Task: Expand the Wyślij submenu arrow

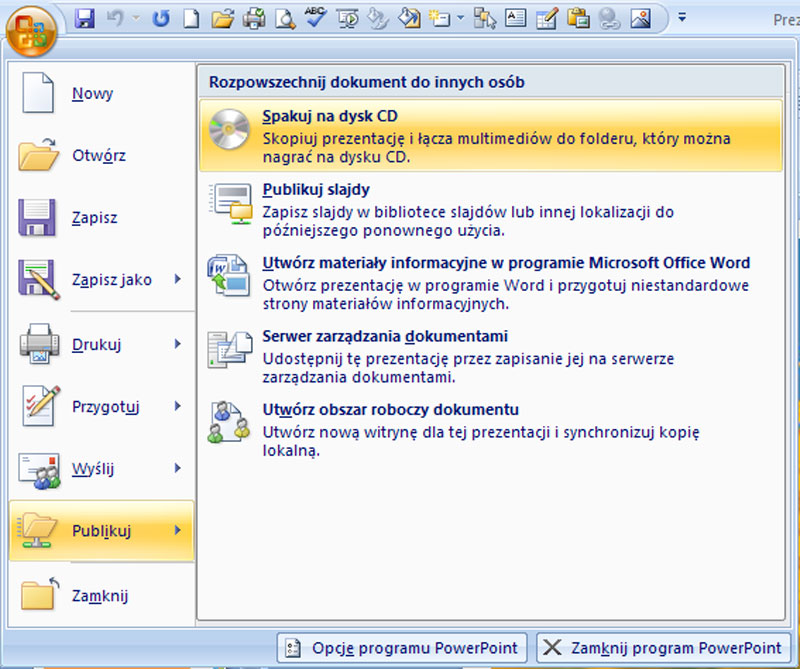Action: click(178, 468)
